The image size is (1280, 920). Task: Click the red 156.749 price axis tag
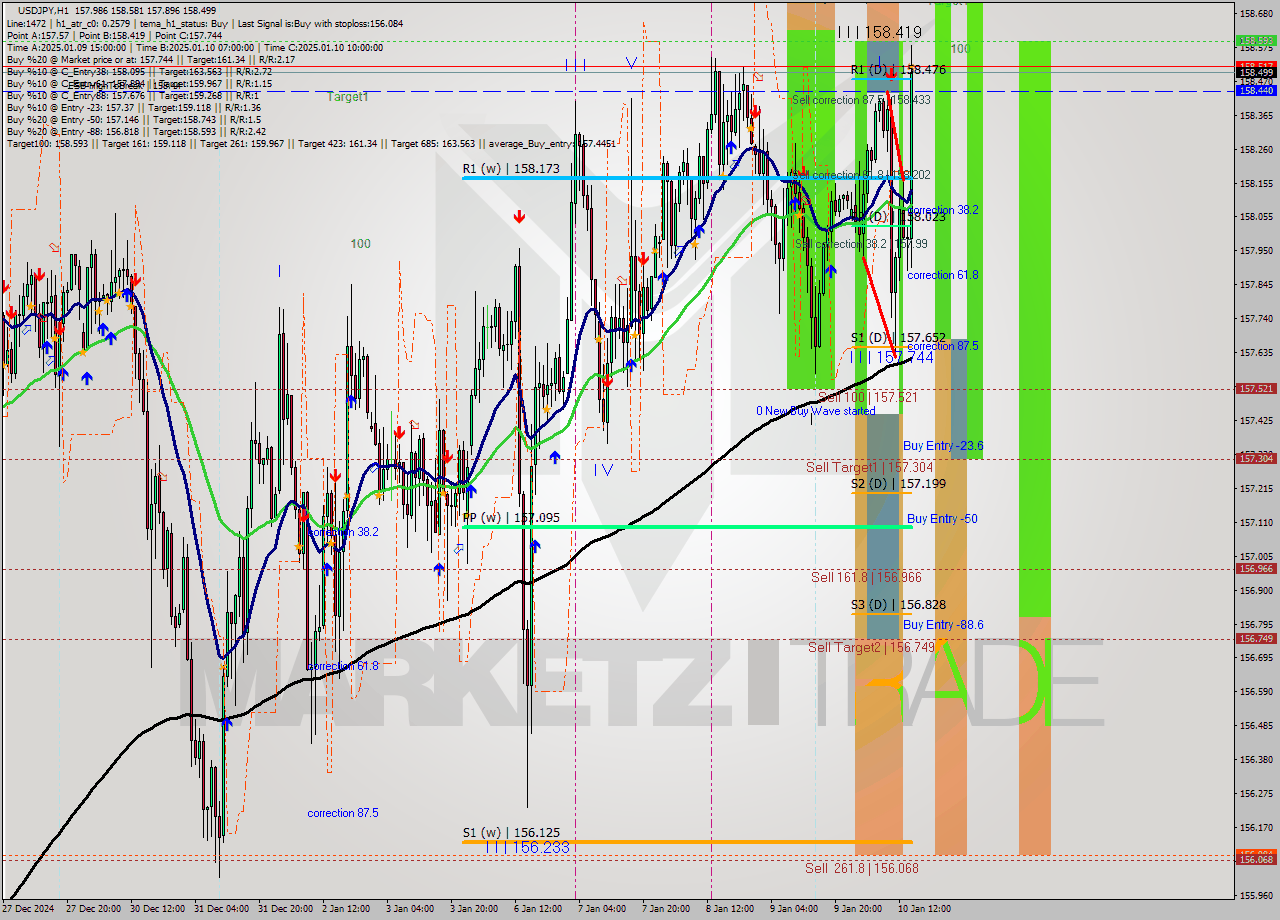pyautogui.click(x=1256, y=638)
